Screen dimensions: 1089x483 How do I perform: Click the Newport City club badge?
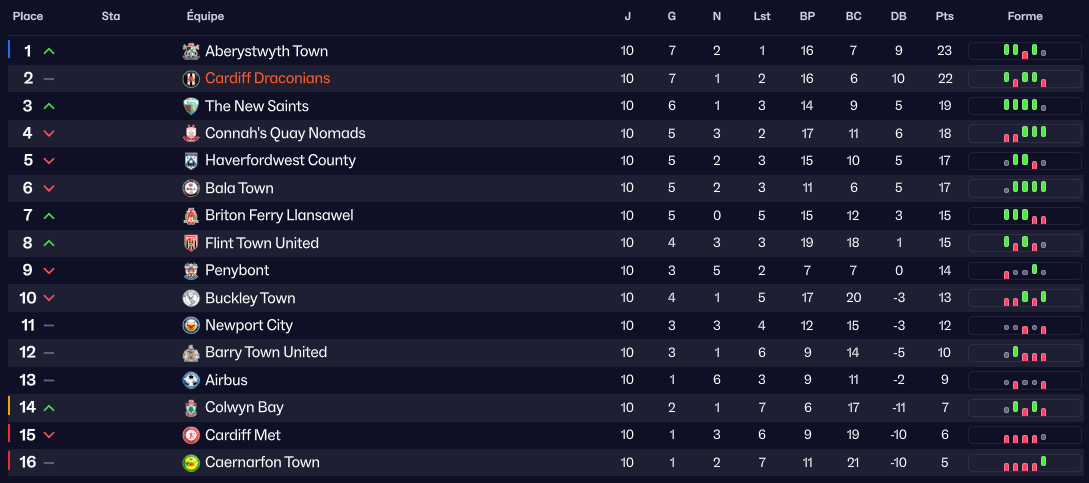[x=191, y=325]
